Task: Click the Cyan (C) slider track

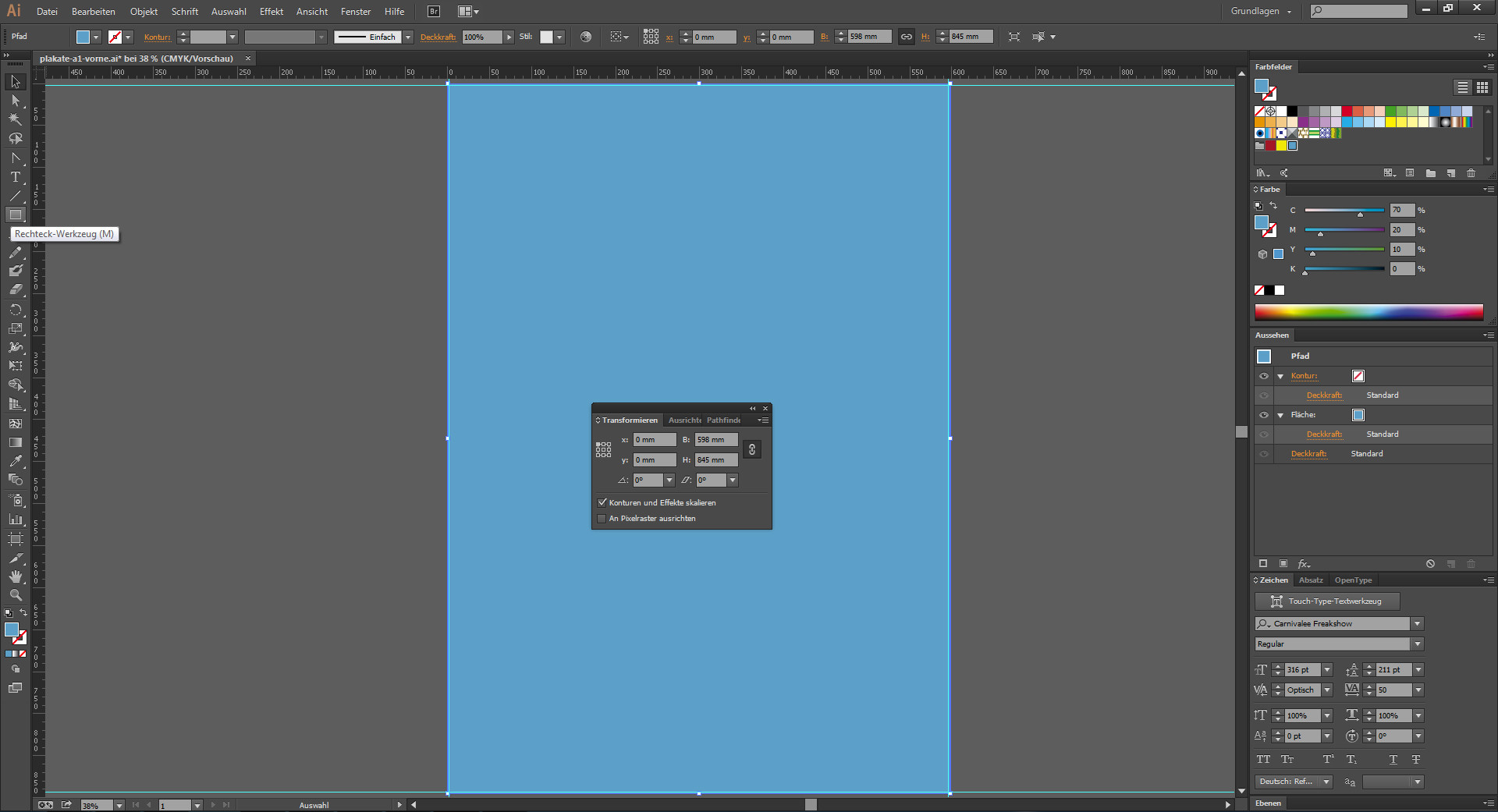Action: coord(1344,210)
